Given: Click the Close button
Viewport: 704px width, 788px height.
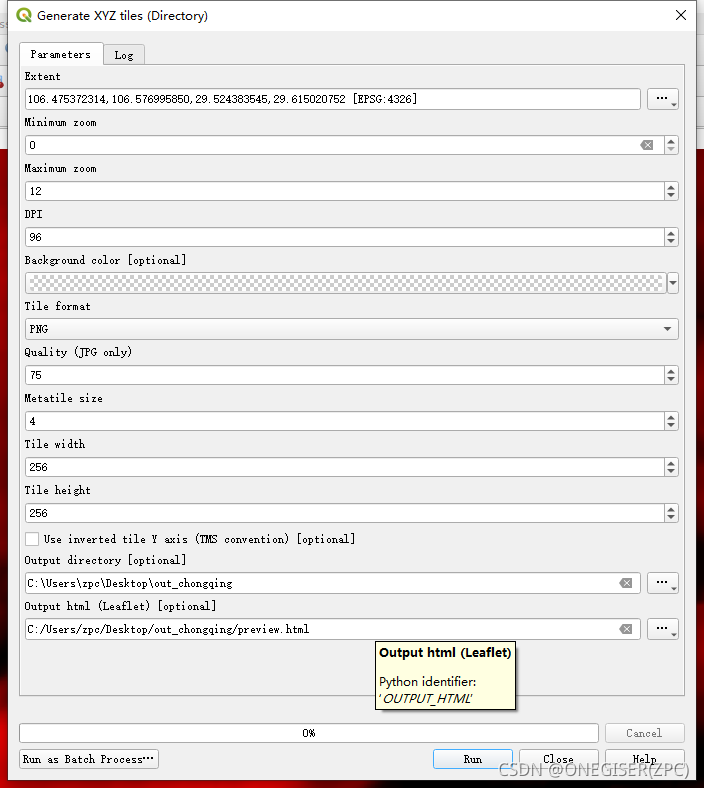Looking at the screenshot, I should pos(558,759).
